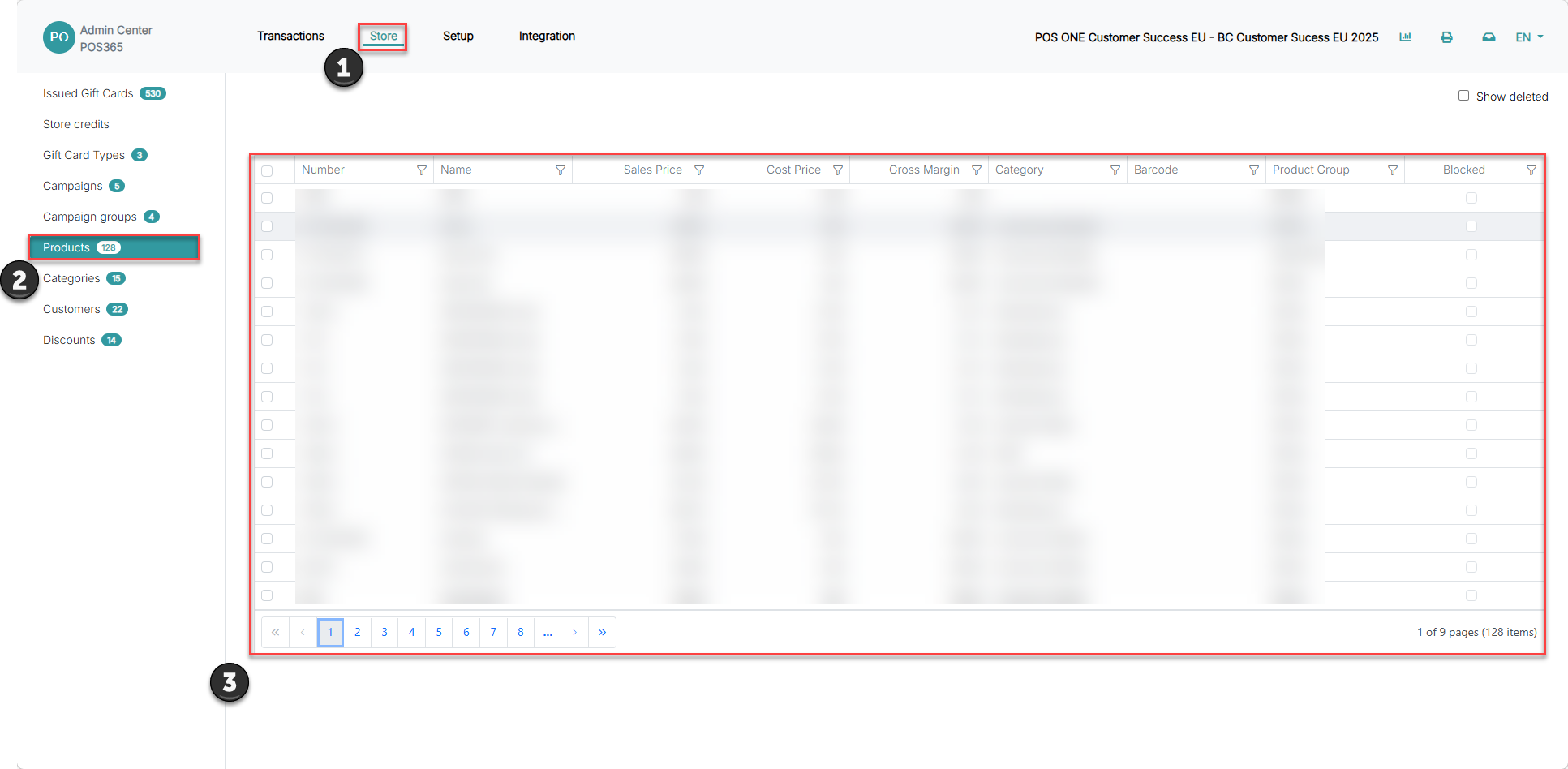Click the Admin Center POS365 label
This screenshot has height=769, width=1568.
(x=116, y=38)
